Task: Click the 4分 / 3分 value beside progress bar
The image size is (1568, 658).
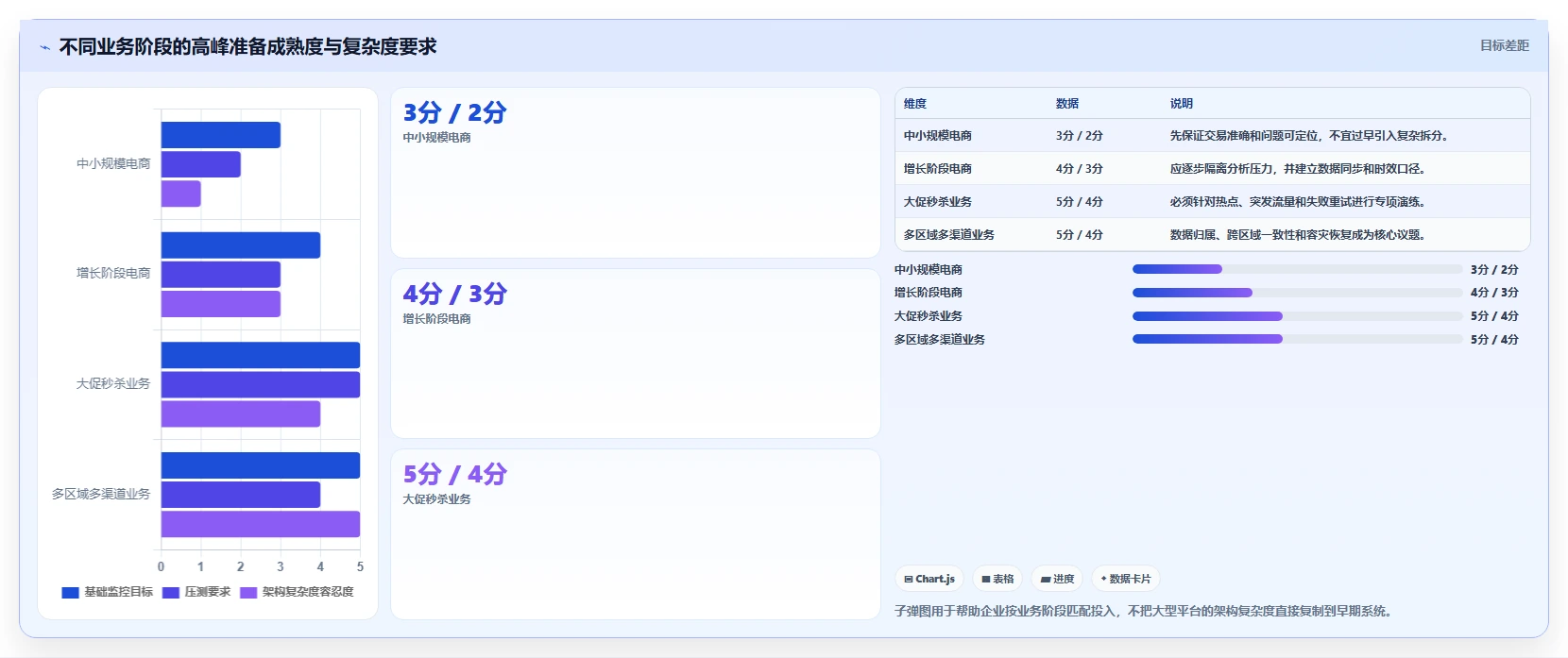Action: (x=1494, y=293)
